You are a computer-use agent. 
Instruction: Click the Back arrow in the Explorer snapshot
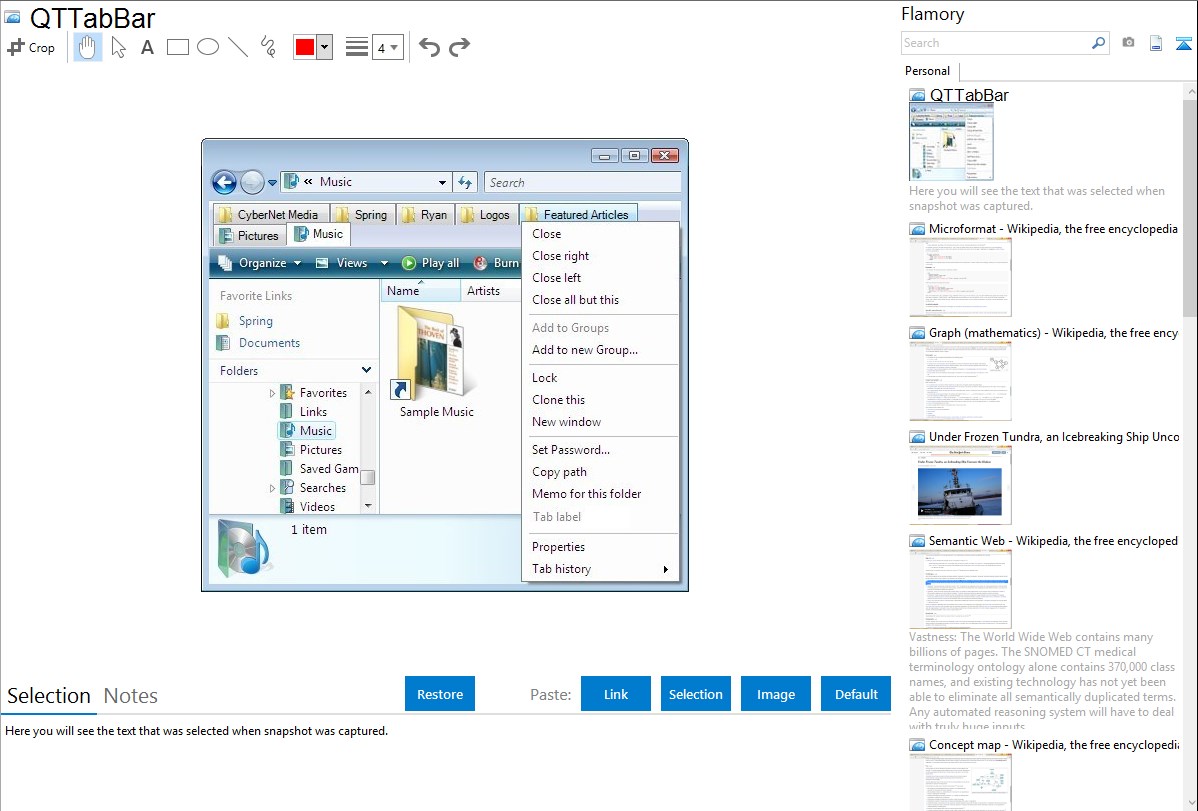224,182
